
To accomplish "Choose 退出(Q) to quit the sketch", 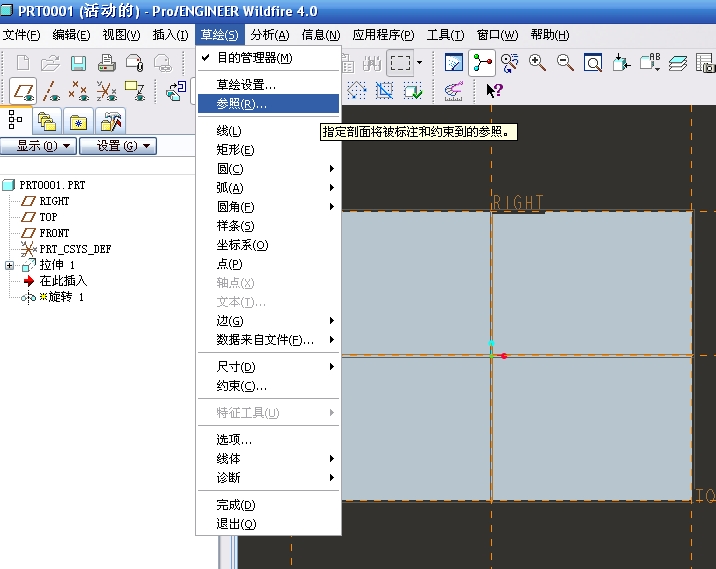I will (268, 524).
